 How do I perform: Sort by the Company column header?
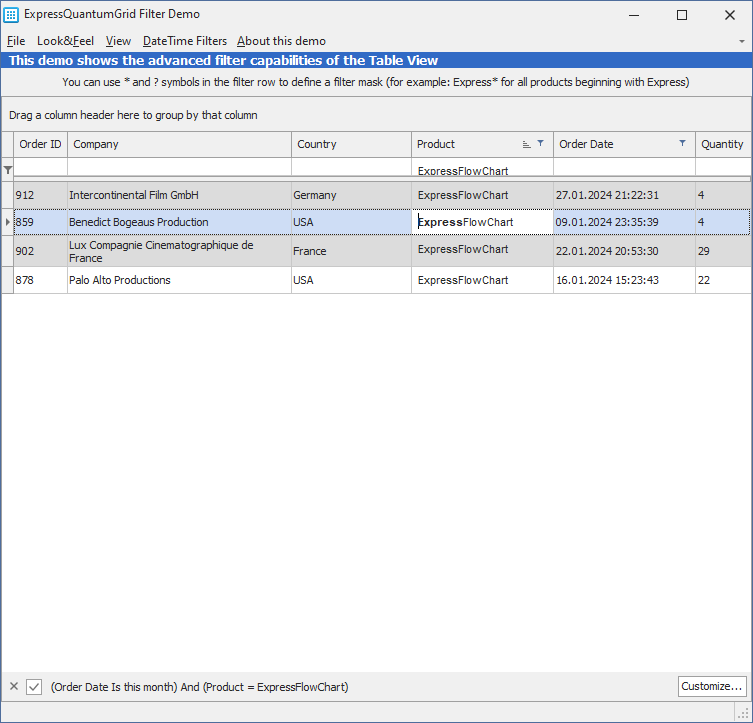tap(179, 144)
